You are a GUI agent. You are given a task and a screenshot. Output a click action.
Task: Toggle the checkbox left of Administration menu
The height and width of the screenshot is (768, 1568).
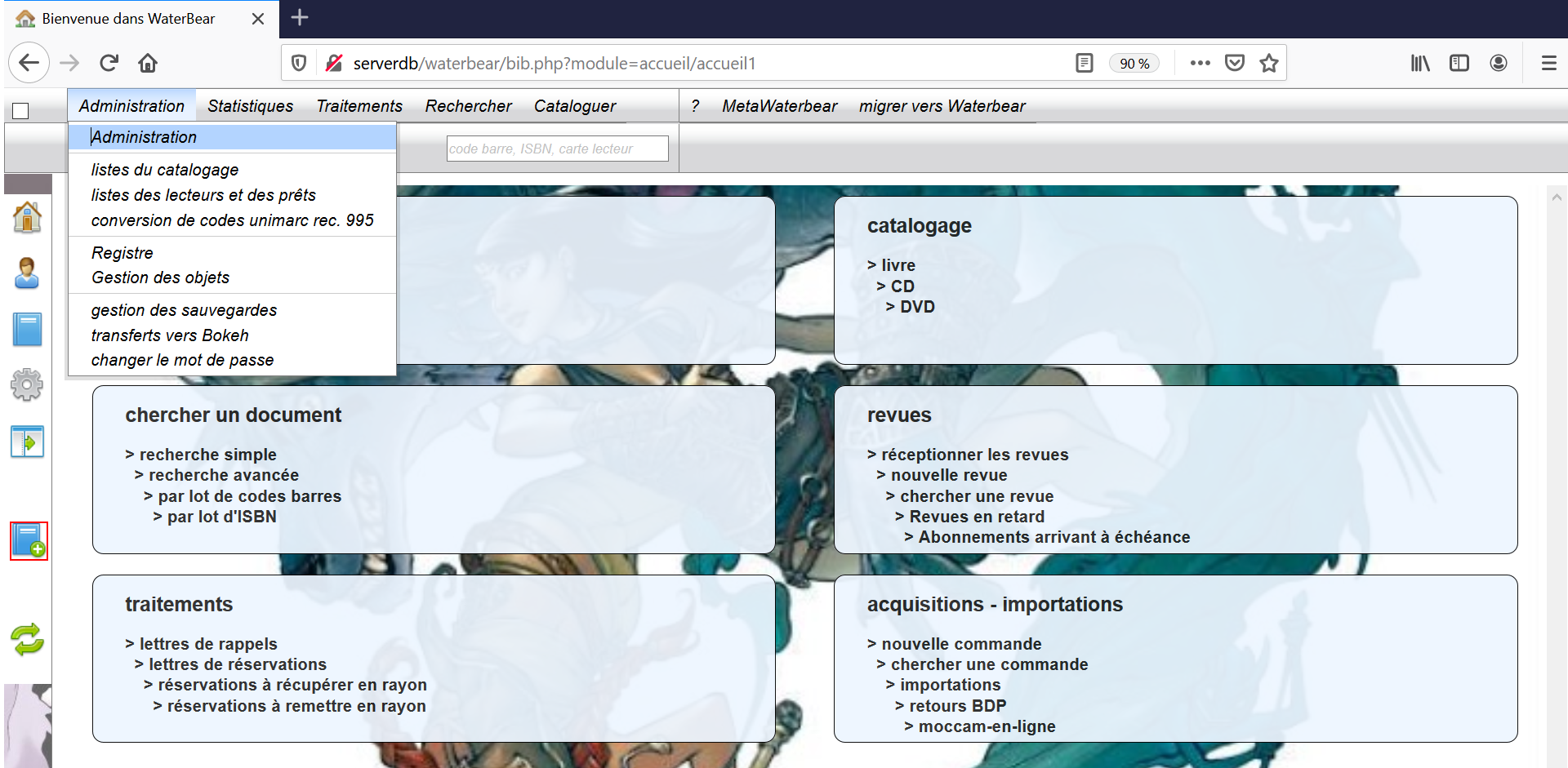pyautogui.click(x=20, y=111)
